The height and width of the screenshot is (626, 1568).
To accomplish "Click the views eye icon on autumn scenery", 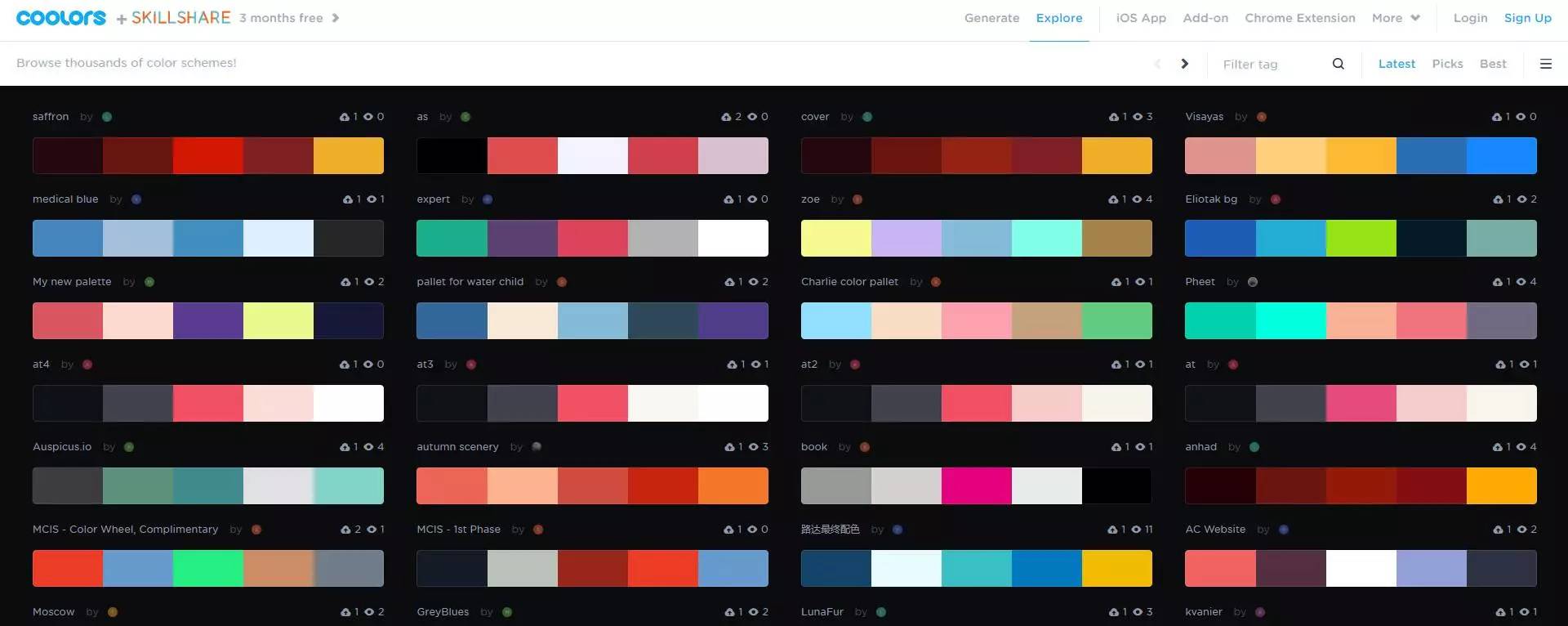I will 752,447.
